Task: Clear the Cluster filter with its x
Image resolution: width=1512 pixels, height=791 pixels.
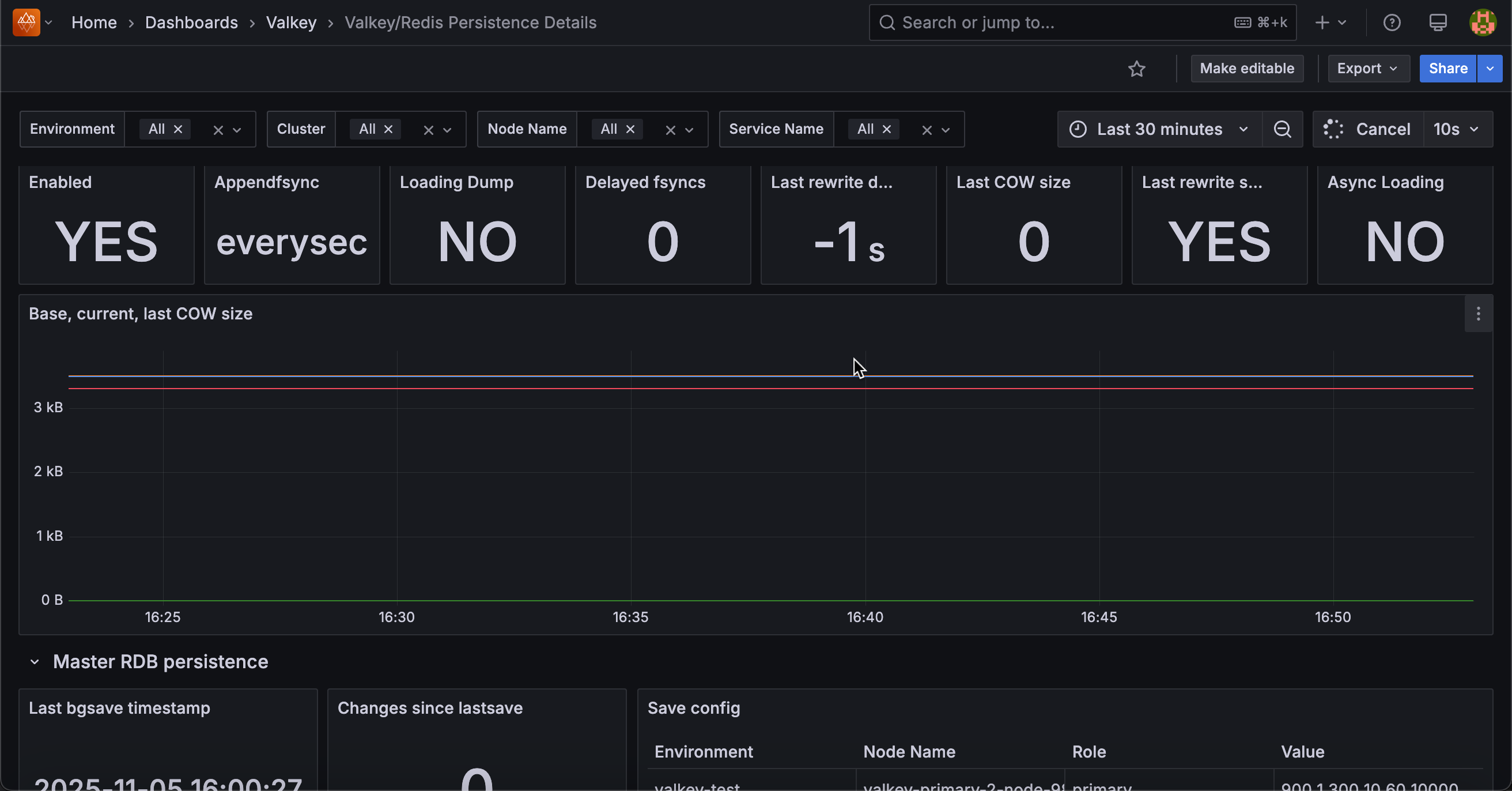Action: click(430, 129)
